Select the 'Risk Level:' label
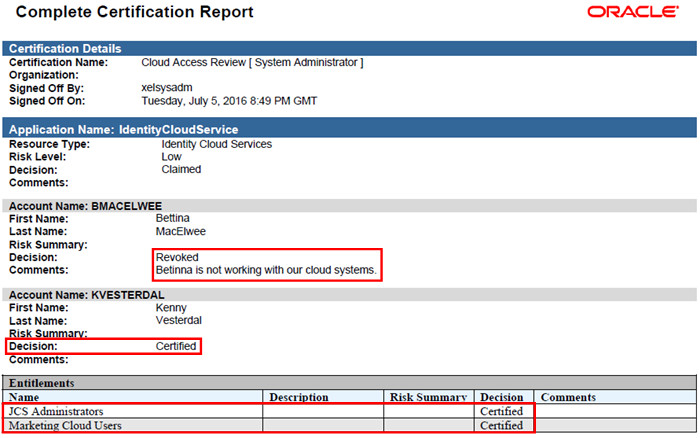700x438 pixels. pyautogui.click(x=38, y=157)
